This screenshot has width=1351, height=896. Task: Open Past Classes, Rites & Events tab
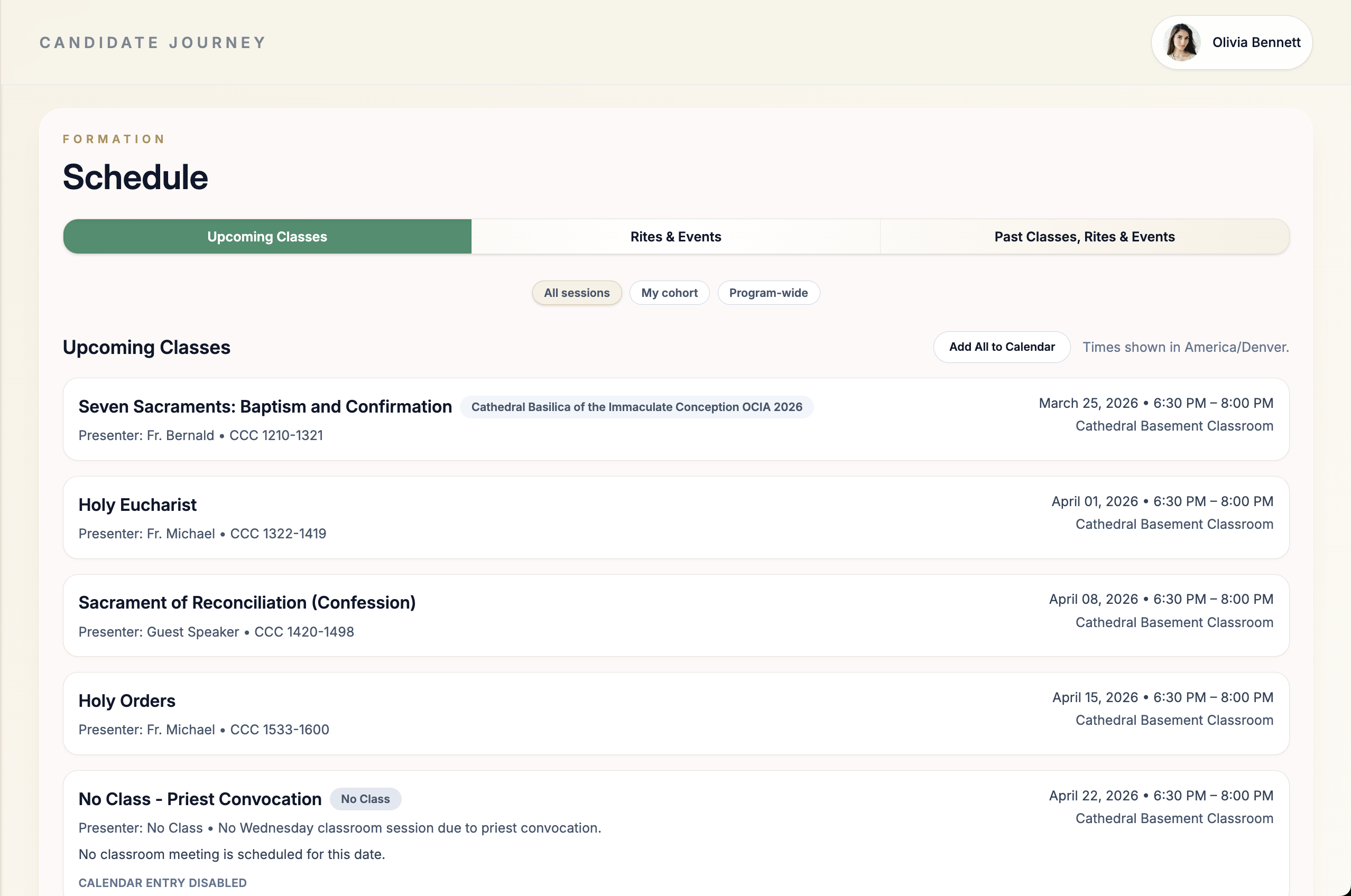pos(1084,237)
